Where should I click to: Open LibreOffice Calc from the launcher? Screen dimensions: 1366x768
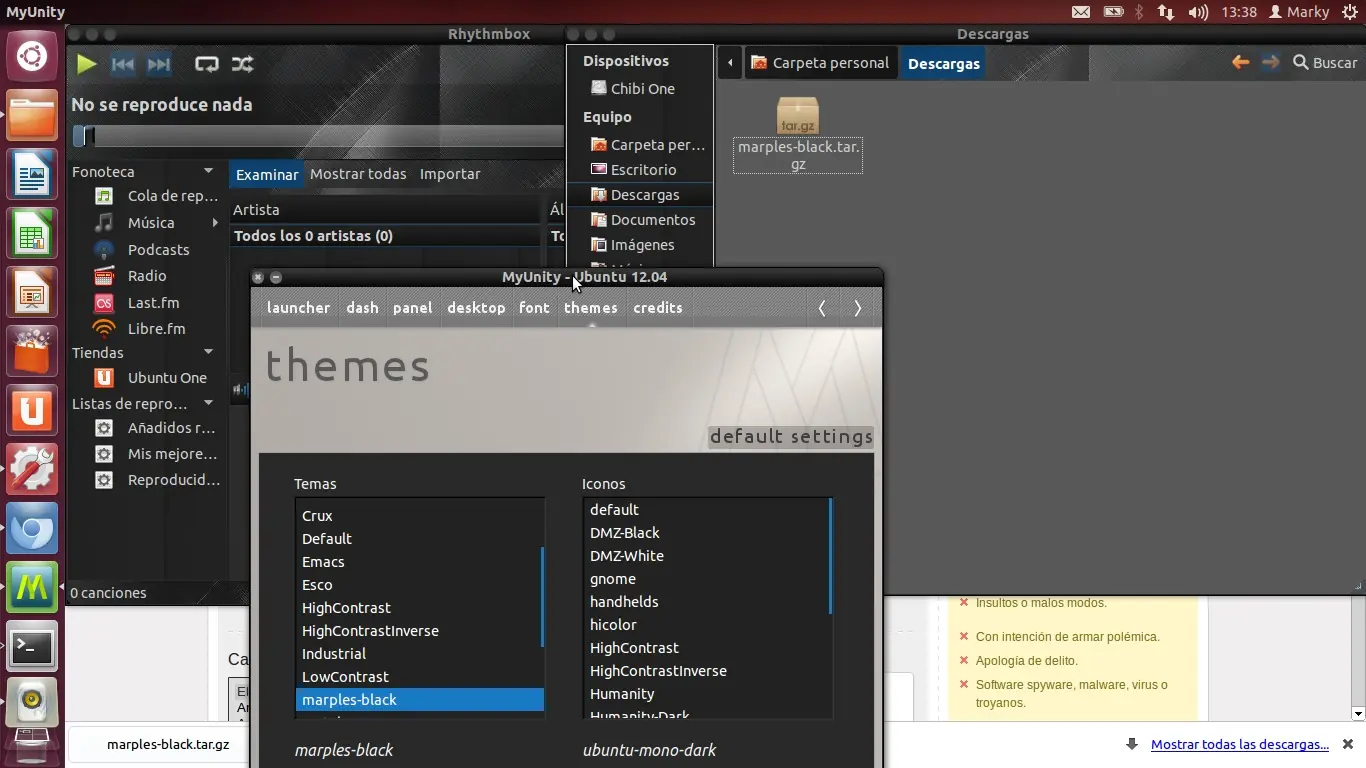[x=32, y=234]
